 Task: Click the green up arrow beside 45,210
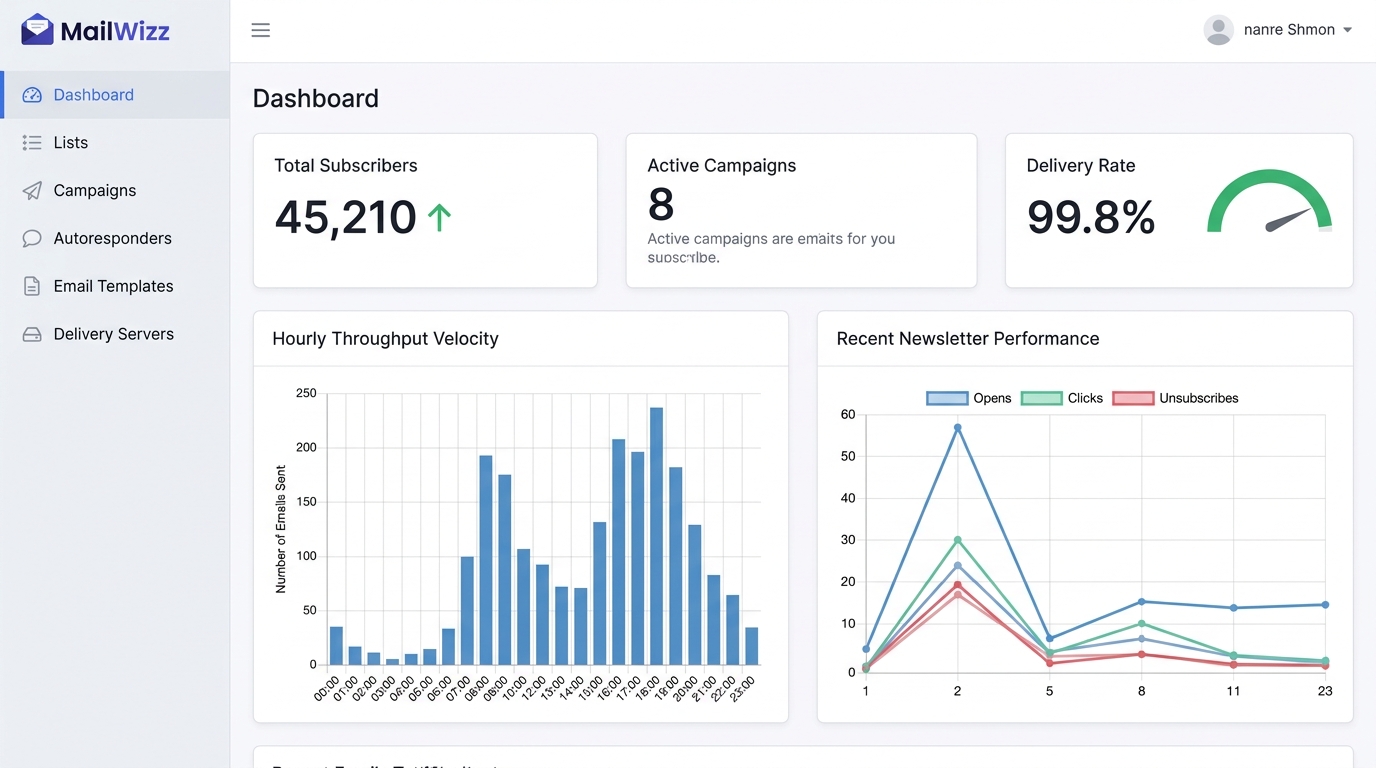(439, 217)
